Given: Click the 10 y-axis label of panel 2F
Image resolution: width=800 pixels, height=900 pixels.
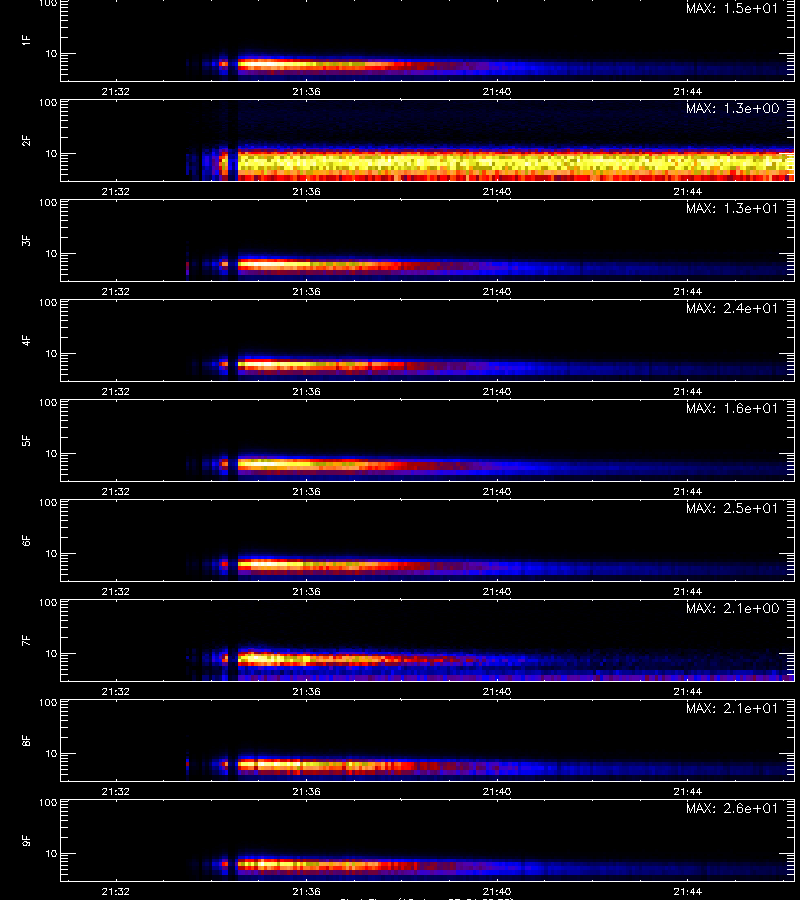Looking at the screenshot, I should pyautogui.click(x=52, y=153).
